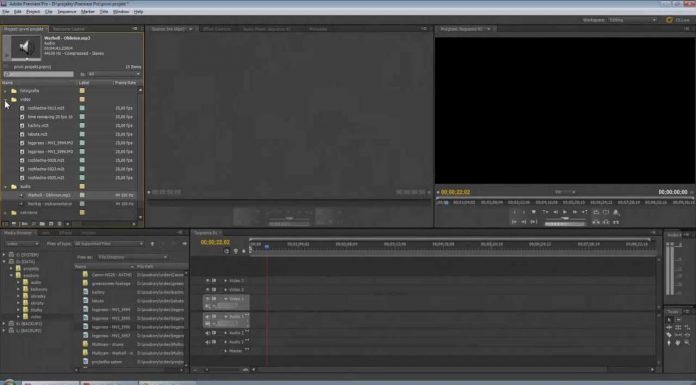Toggle sync lock on Video 3 track
Viewport: 696px width, 385px height.
point(214,281)
